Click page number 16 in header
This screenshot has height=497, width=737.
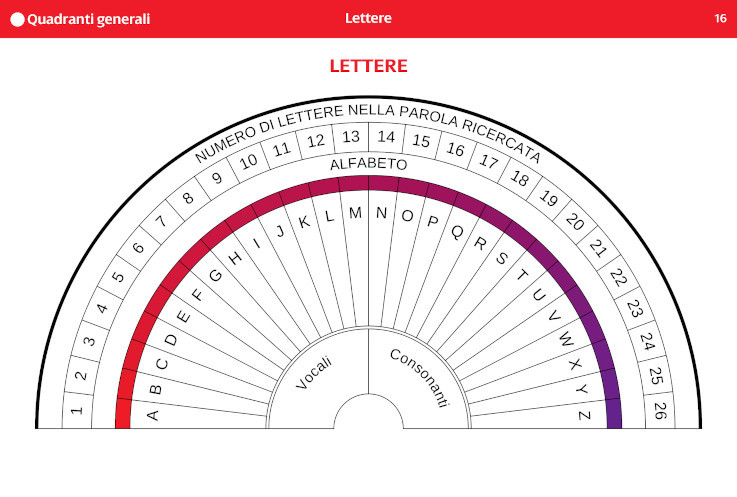pyautogui.click(x=720, y=19)
